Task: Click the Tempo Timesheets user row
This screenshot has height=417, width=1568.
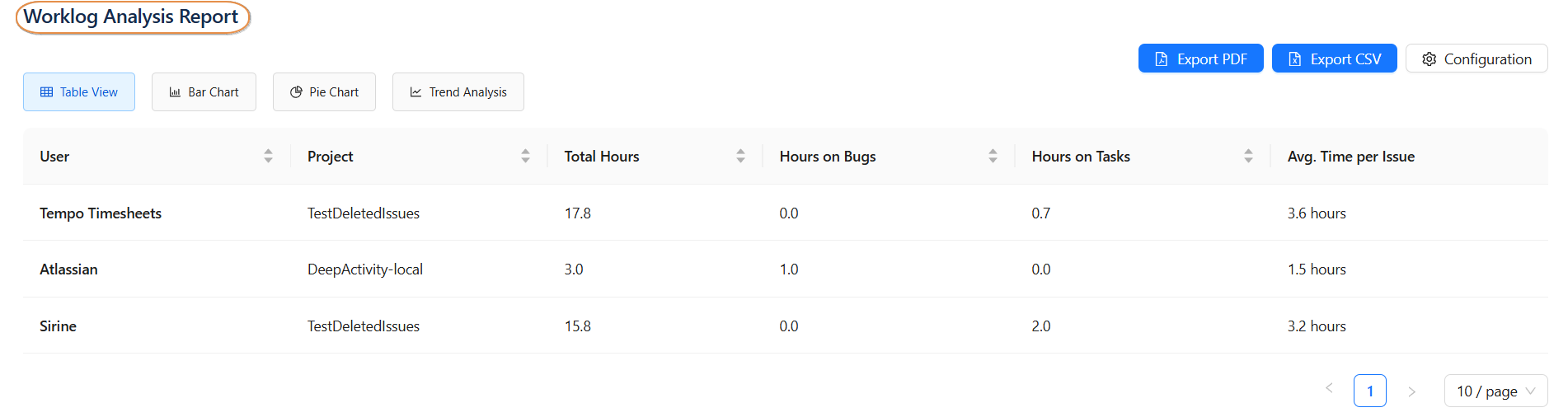Action: [x=101, y=213]
